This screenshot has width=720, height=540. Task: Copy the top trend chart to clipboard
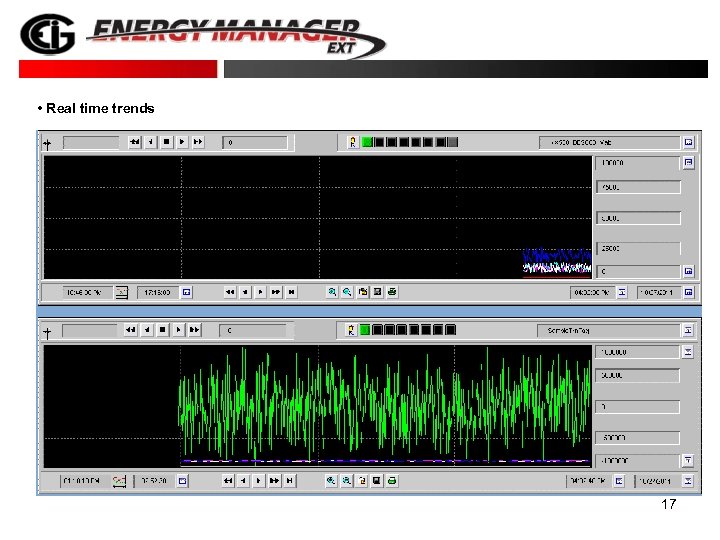point(363,292)
